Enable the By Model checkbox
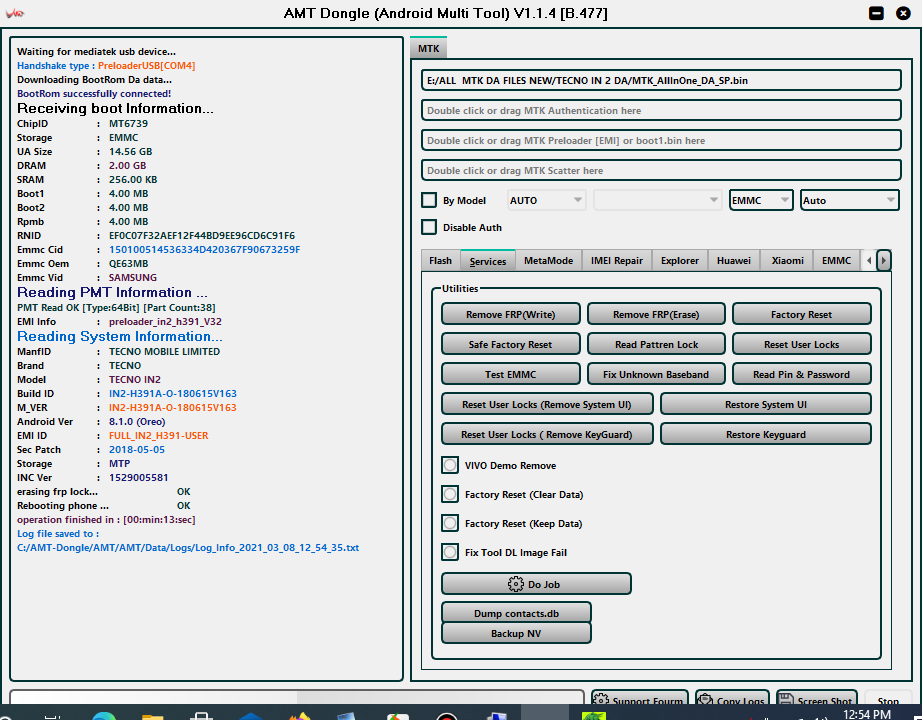The width and height of the screenshot is (922, 720). click(429, 200)
